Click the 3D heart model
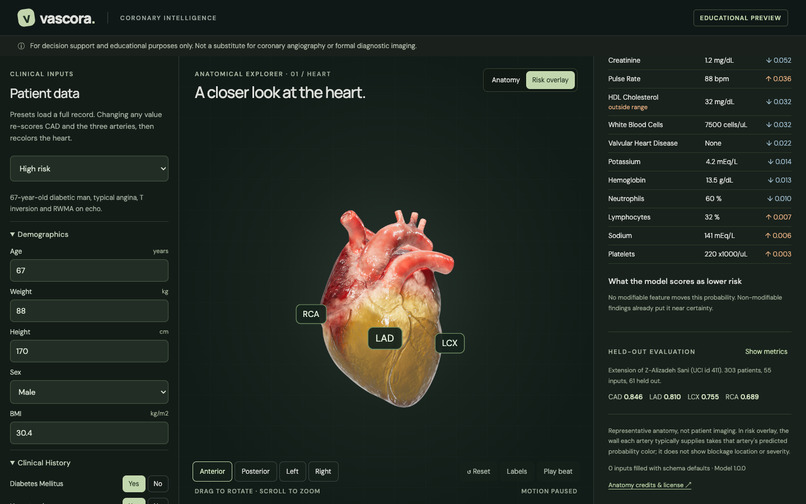 coord(388,309)
